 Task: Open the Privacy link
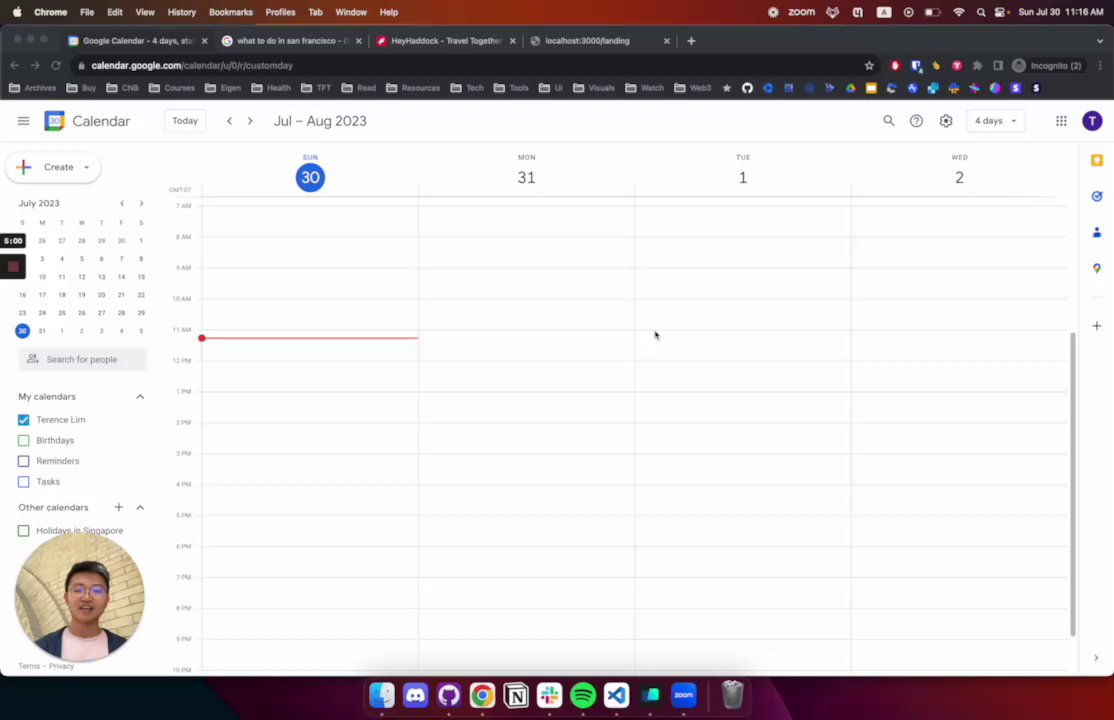pyautogui.click(x=61, y=666)
